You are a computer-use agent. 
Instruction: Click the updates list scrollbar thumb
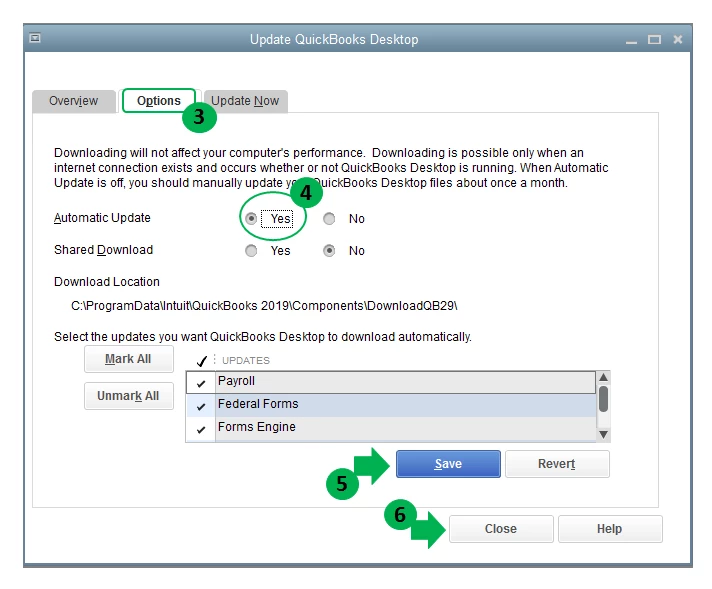click(603, 399)
